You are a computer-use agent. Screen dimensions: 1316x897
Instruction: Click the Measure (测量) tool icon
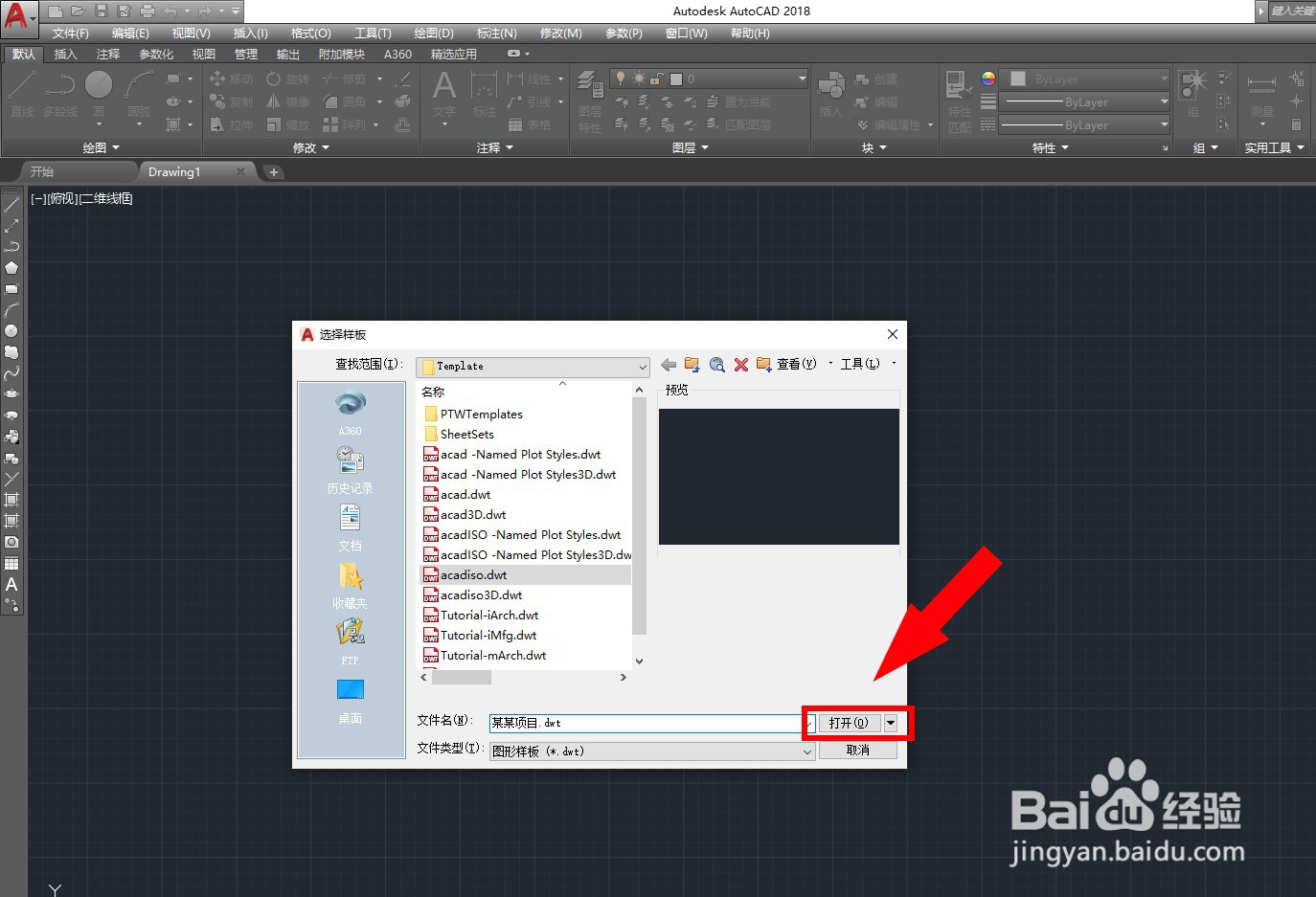(1261, 94)
